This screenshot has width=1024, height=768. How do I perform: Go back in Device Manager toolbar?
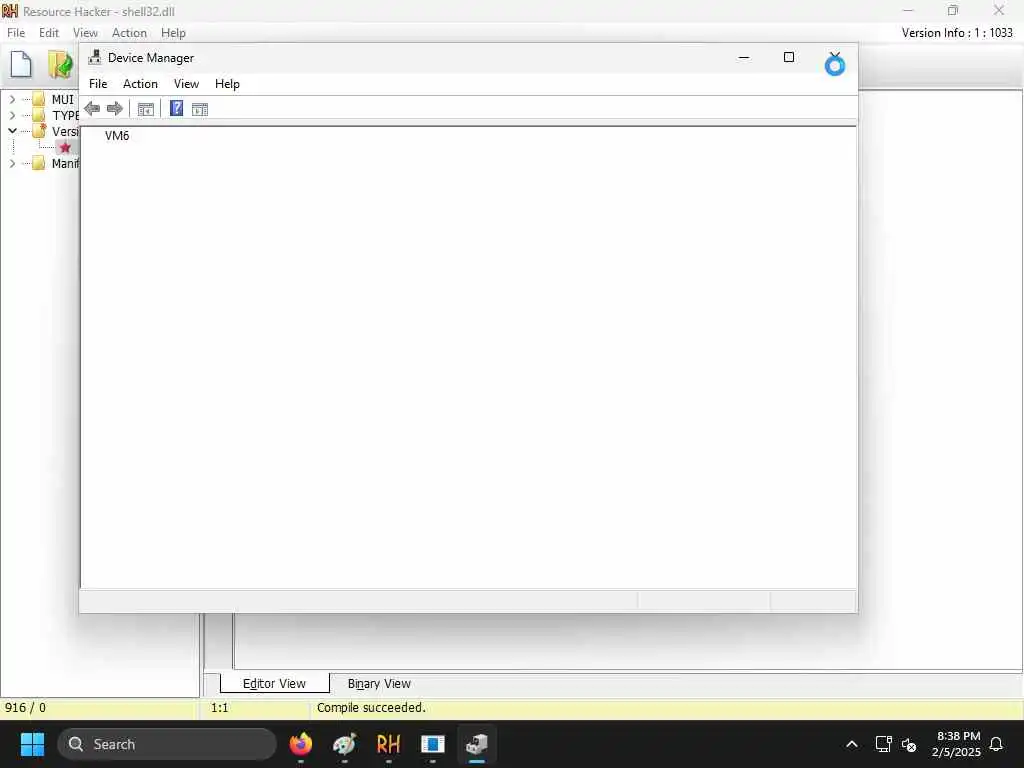click(x=92, y=108)
